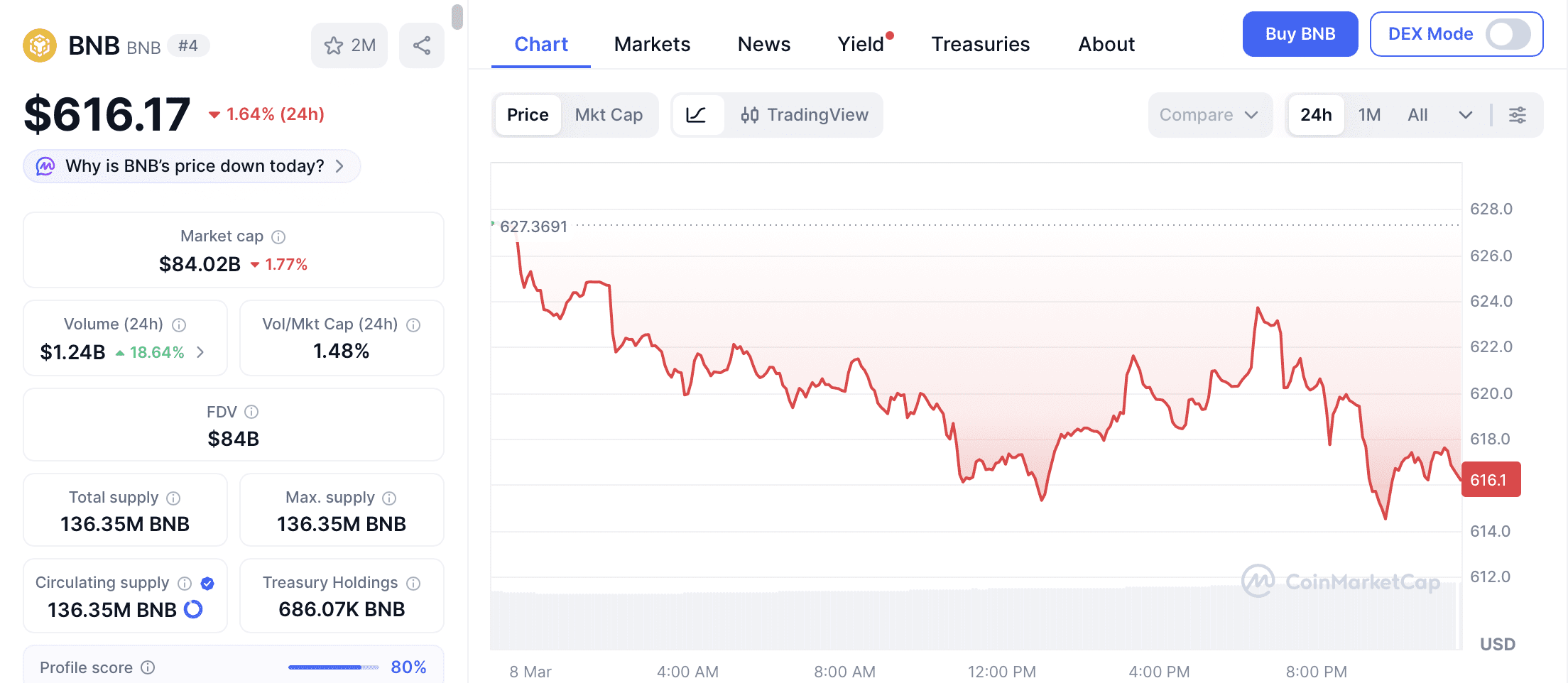Screen dimensions: 1568x683
Task: Open the Markets tab
Action: point(652,45)
